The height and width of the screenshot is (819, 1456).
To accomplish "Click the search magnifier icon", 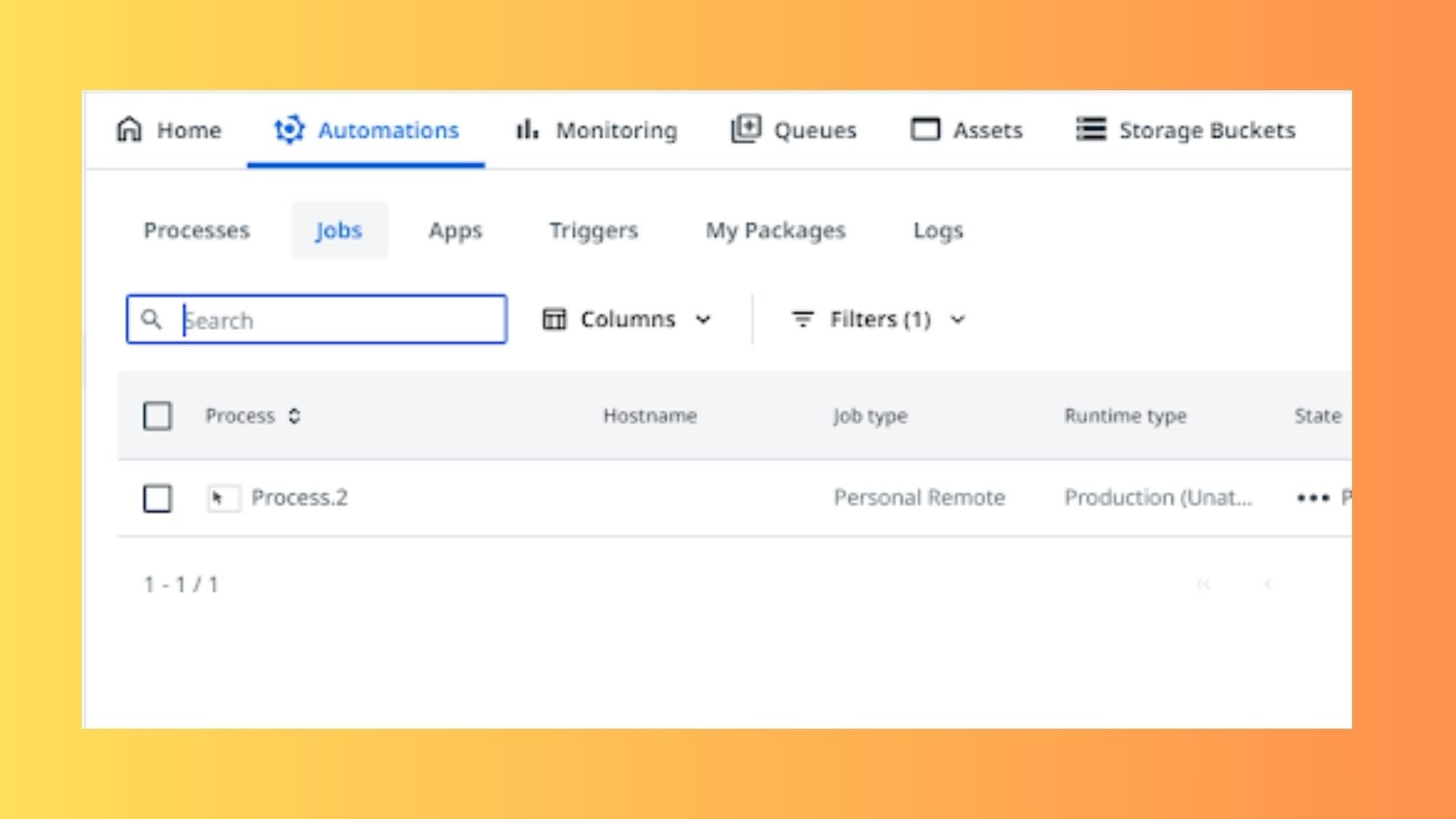I will pos(152,319).
